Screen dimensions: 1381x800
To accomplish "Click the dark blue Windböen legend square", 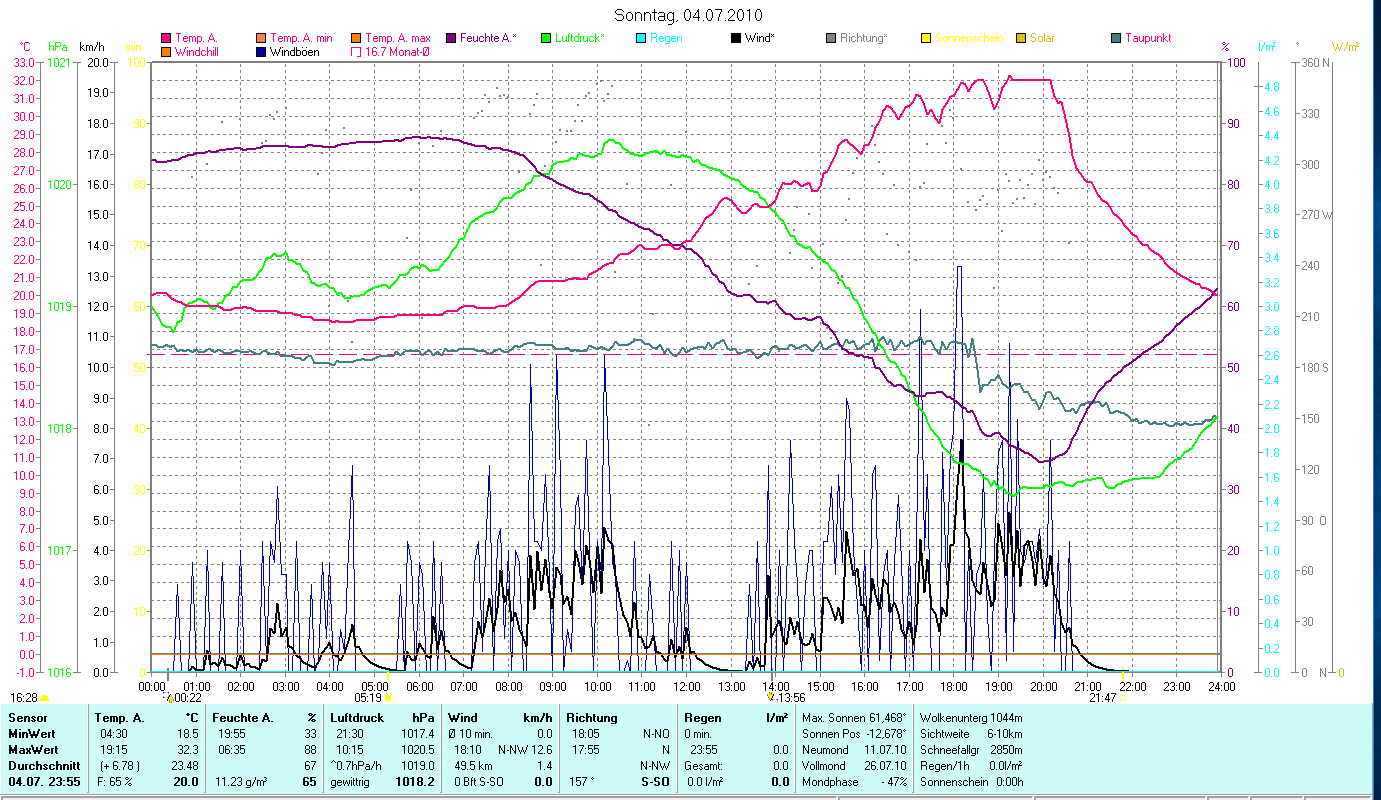I will click(x=262, y=51).
